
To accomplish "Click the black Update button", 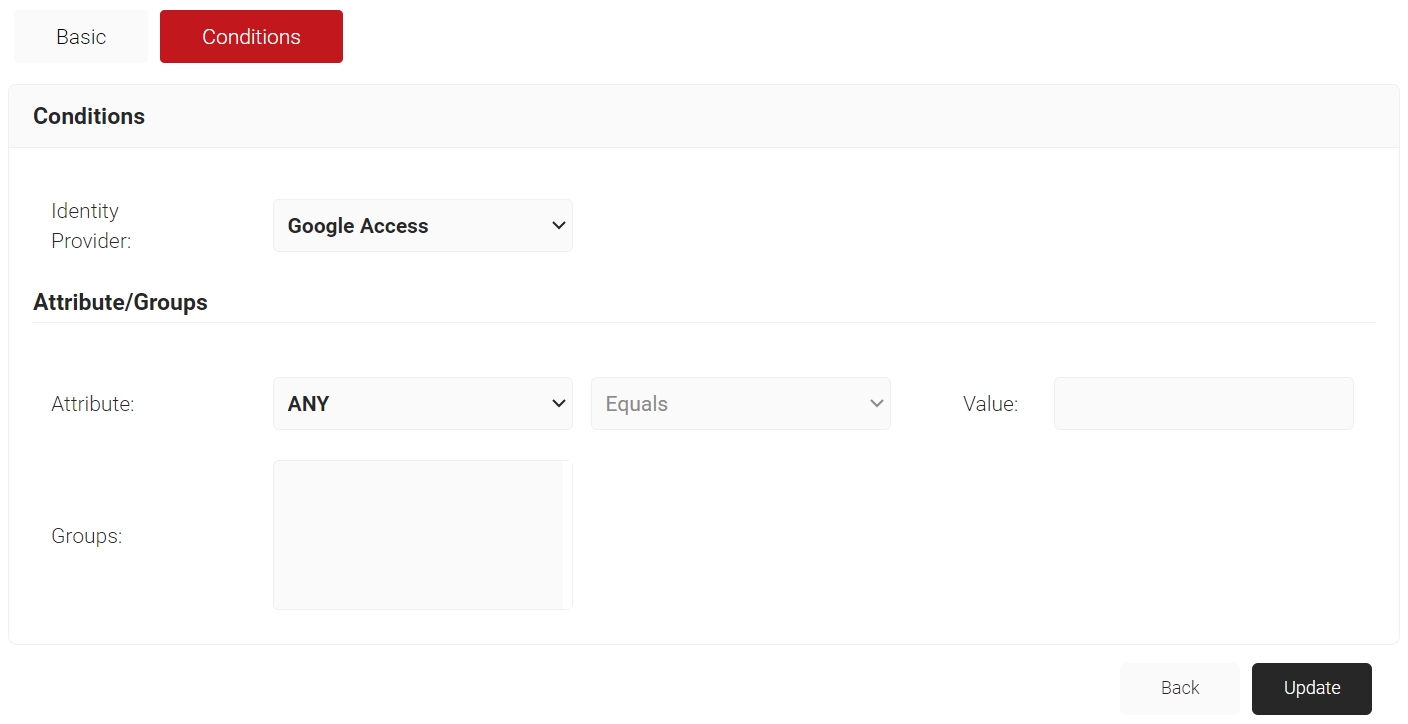I will click(1311, 688).
